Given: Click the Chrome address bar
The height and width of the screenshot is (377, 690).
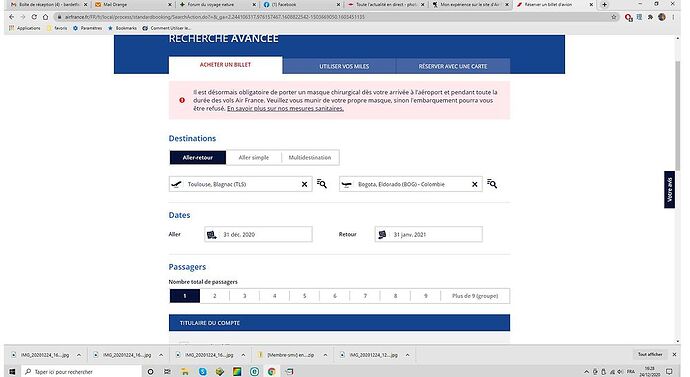Looking at the screenshot, I should (334, 17).
